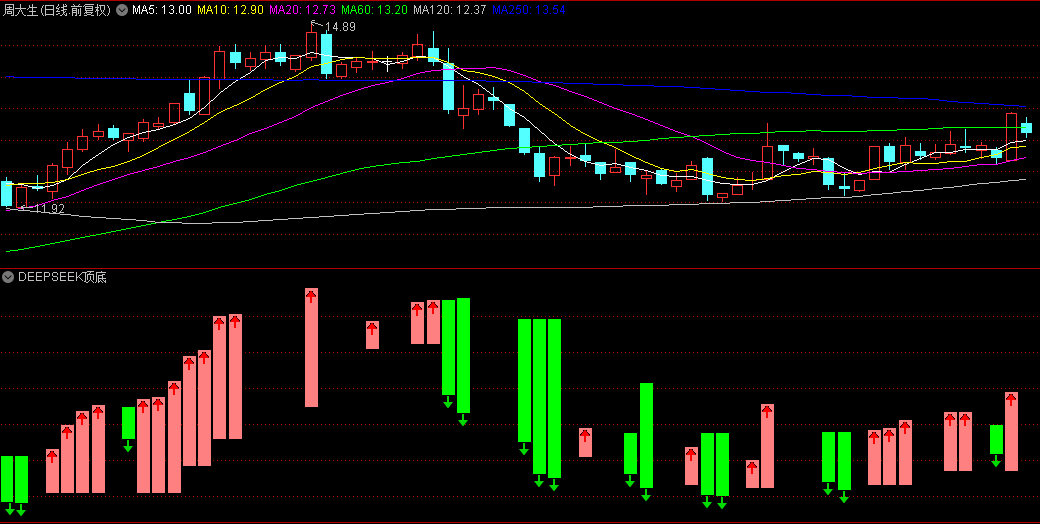Select the MA250: 13.54 indicator label

tap(529, 10)
